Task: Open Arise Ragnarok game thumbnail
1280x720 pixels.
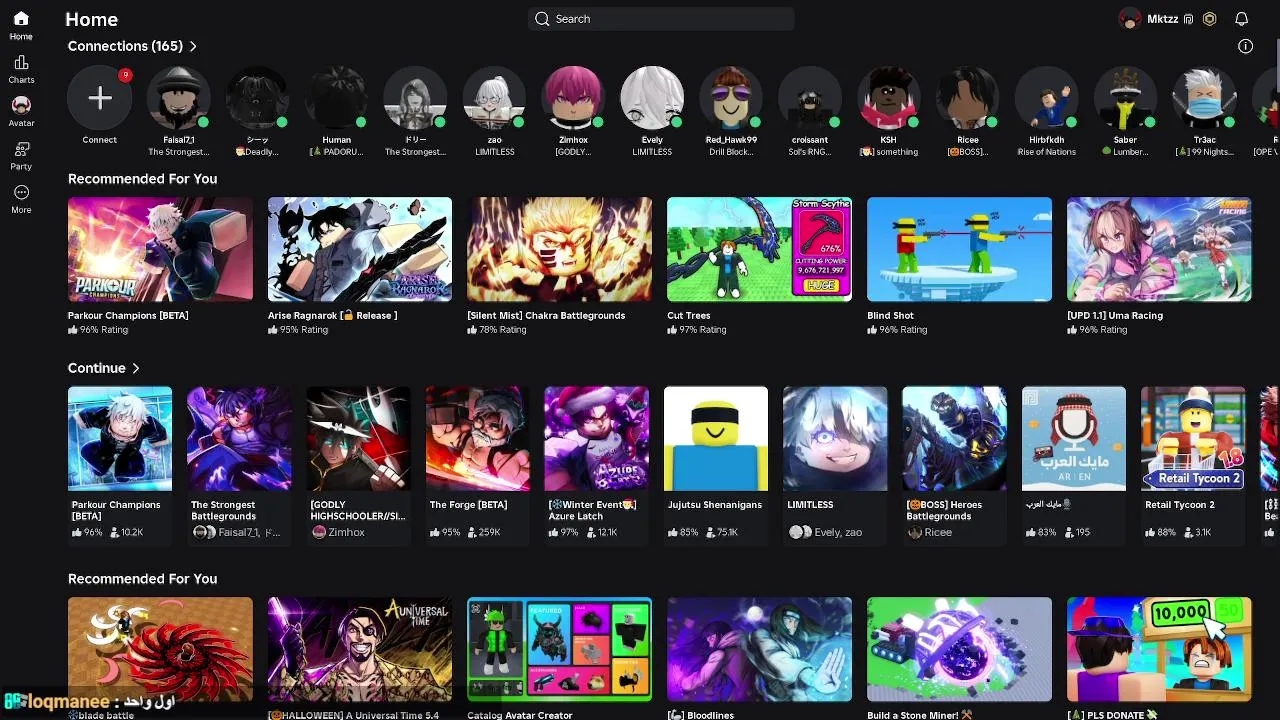Action: (360, 249)
